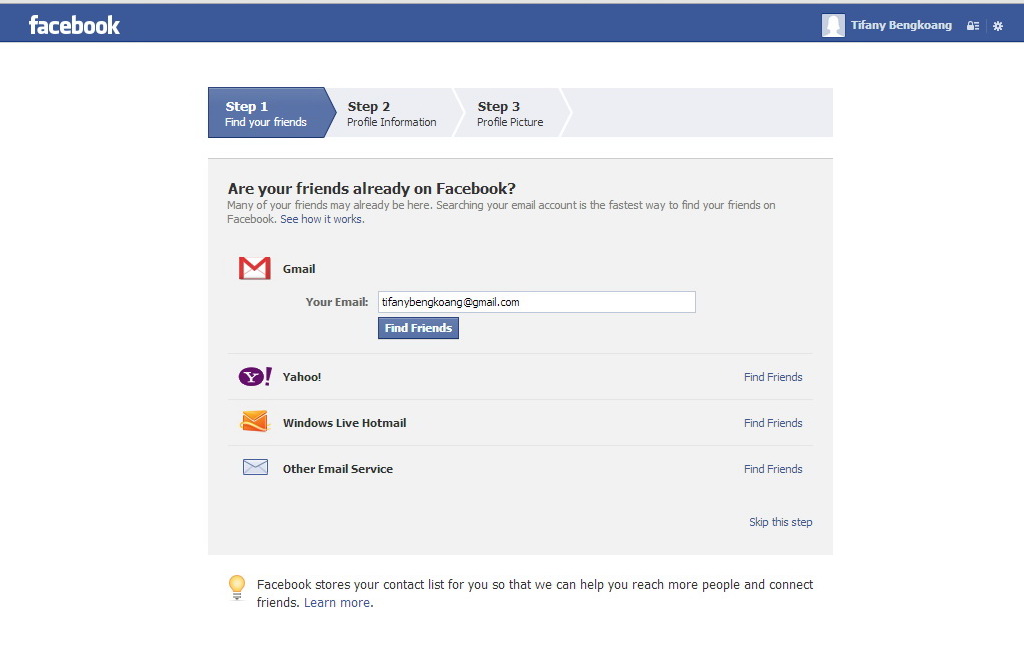The width and height of the screenshot is (1024, 645).
Task: Focus the Your Email input field
Action: click(537, 302)
